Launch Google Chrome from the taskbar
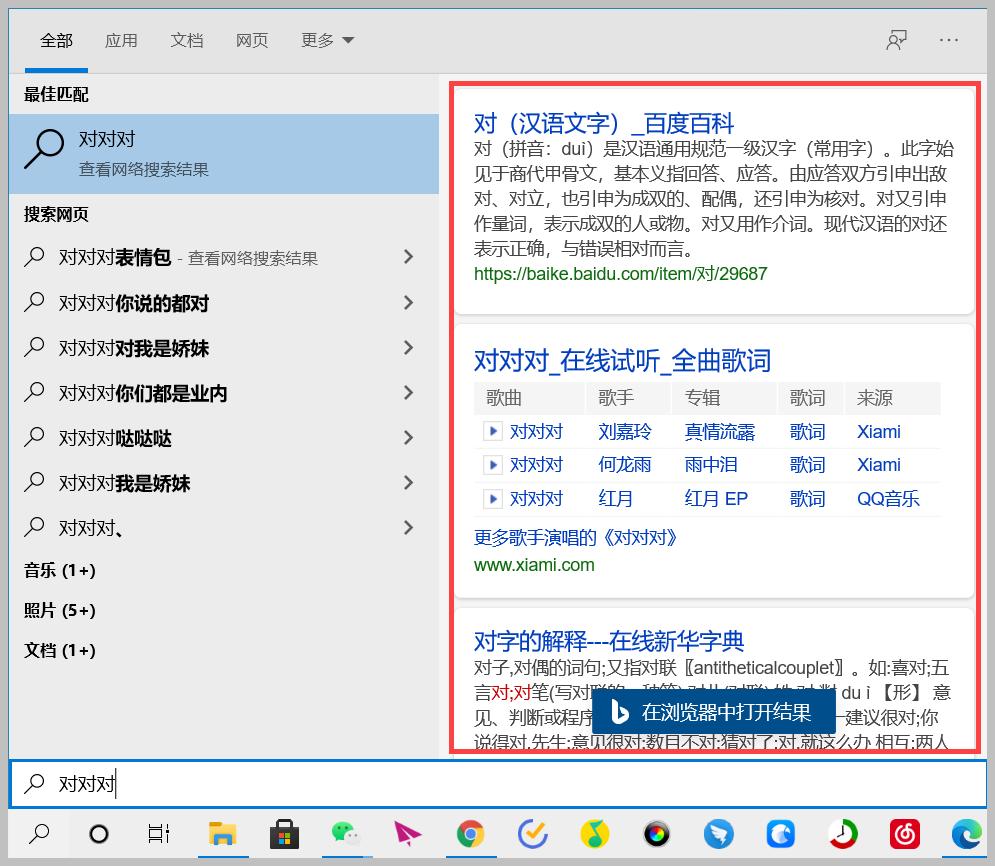The image size is (995, 866). 470,834
